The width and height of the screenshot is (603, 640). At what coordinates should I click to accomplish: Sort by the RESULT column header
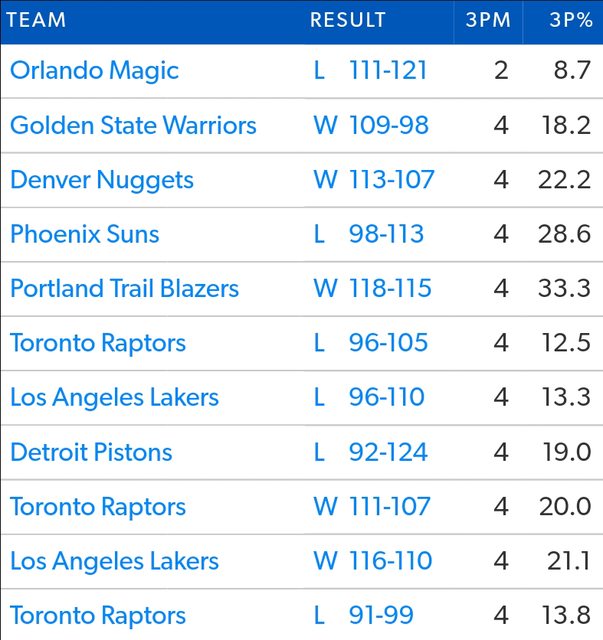(x=347, y=20)
